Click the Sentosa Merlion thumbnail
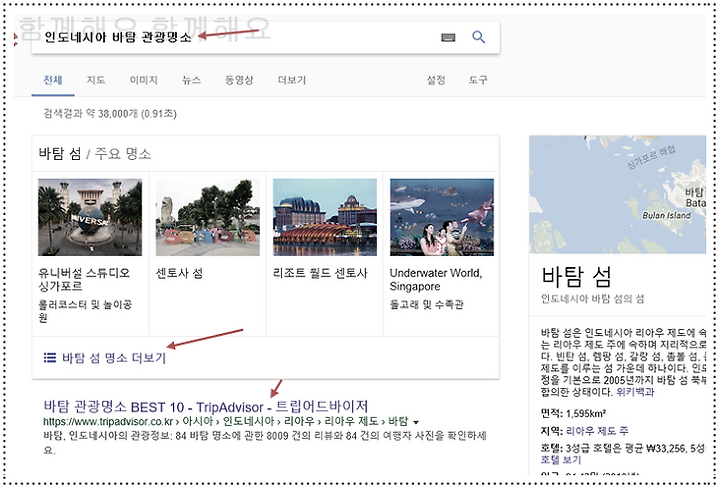This screenshot has height=489, width=720. 208,217
